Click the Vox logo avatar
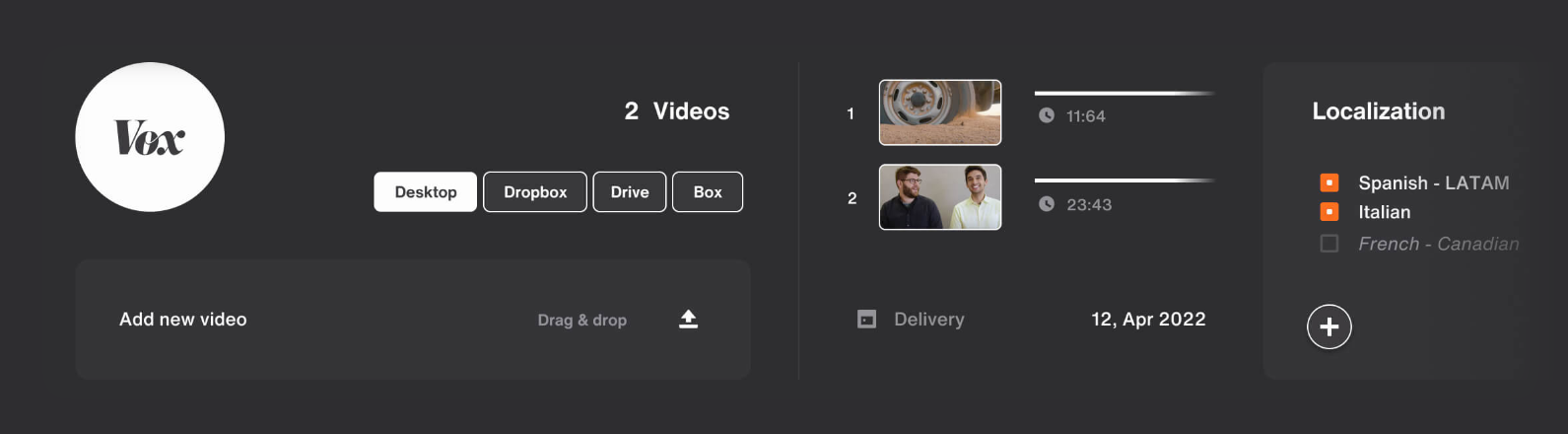1568x434 pixels. [150, 137]
